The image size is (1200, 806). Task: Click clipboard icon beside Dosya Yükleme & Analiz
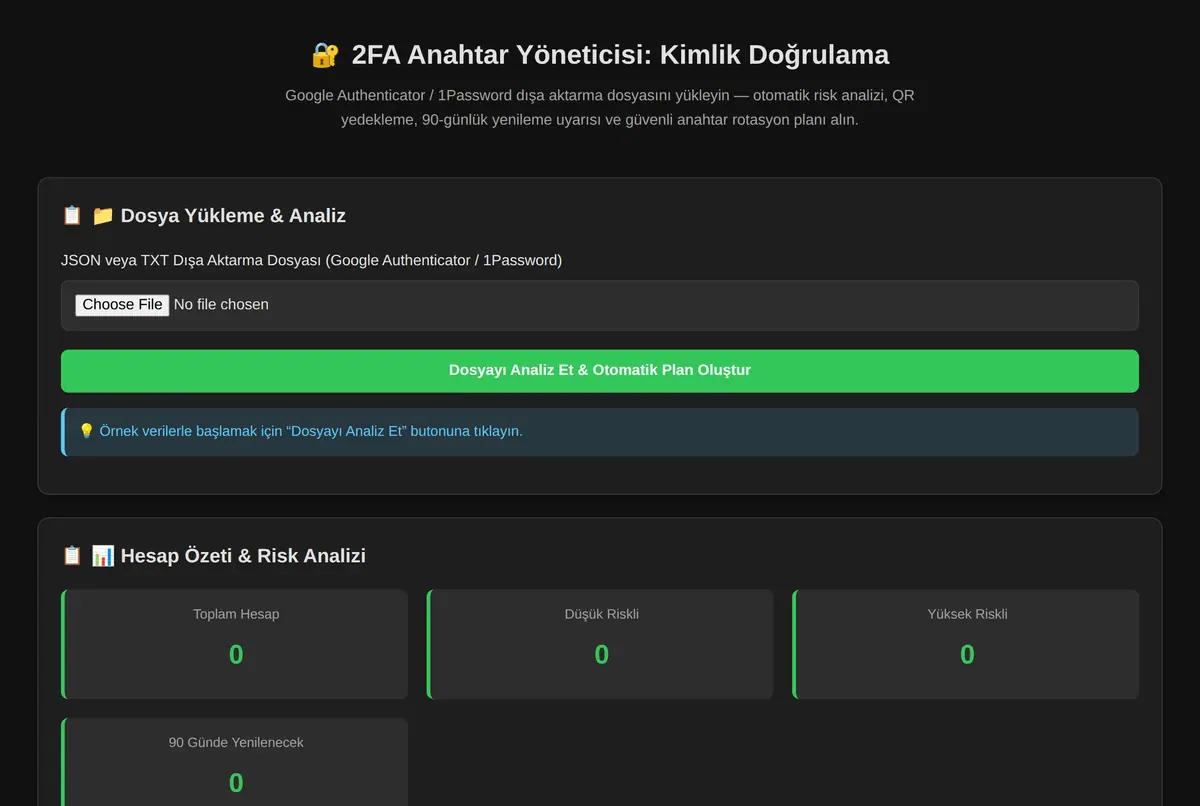(x=72, y=215)
